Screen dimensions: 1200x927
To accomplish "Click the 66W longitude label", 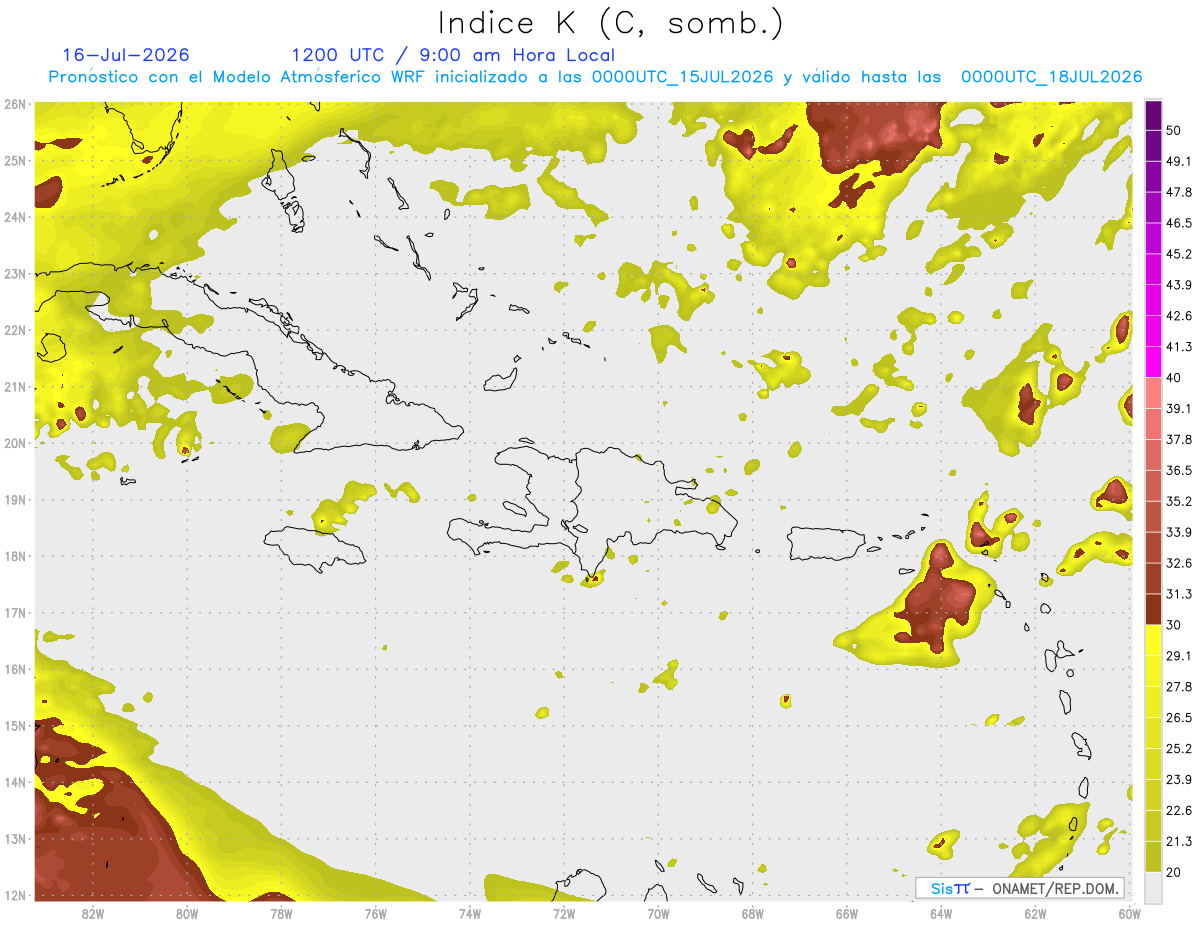I will [x=847, y=913].
